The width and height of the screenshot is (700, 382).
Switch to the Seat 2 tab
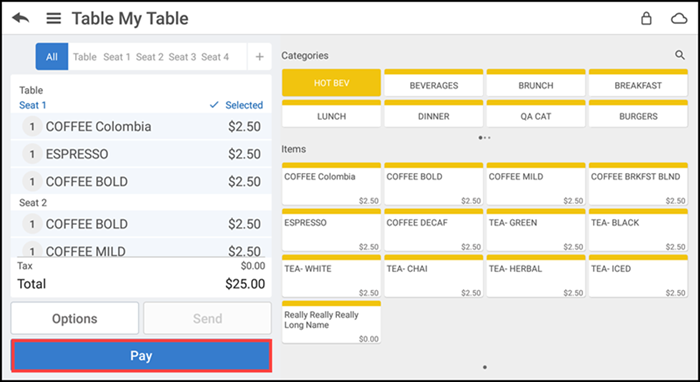(x=150, y=57)
